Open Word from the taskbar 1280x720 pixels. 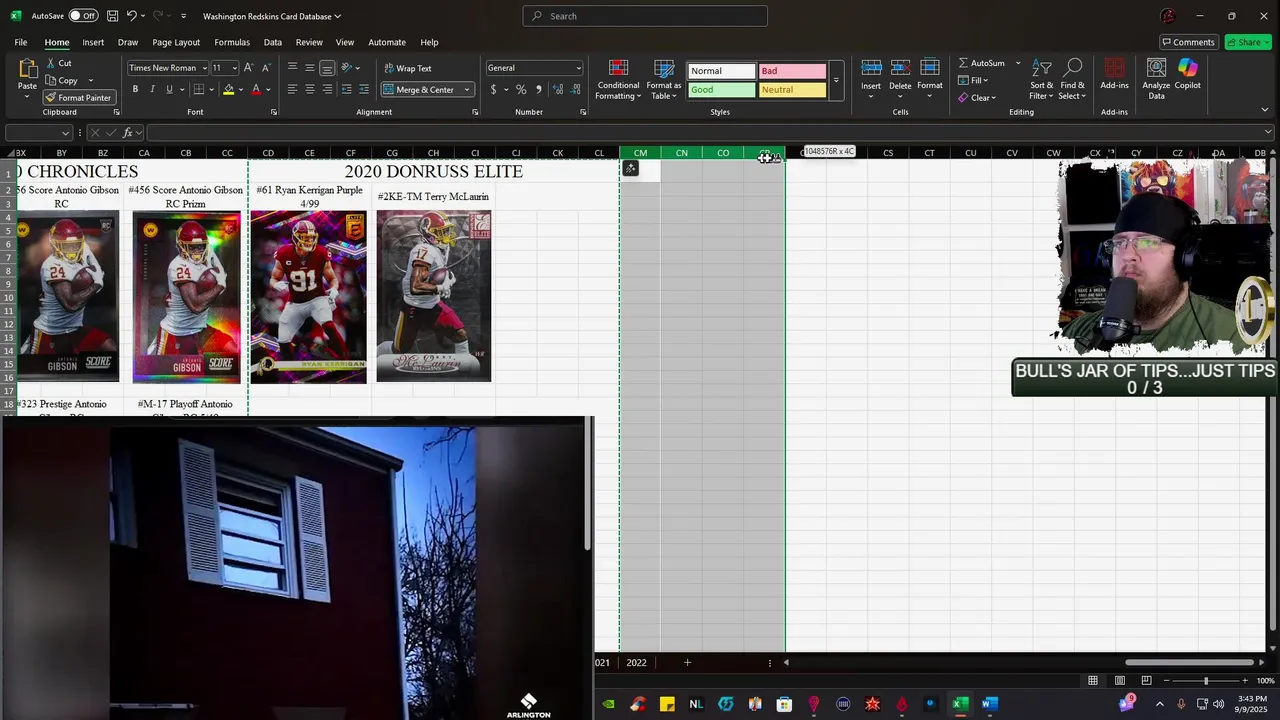(x=990, y=704)
